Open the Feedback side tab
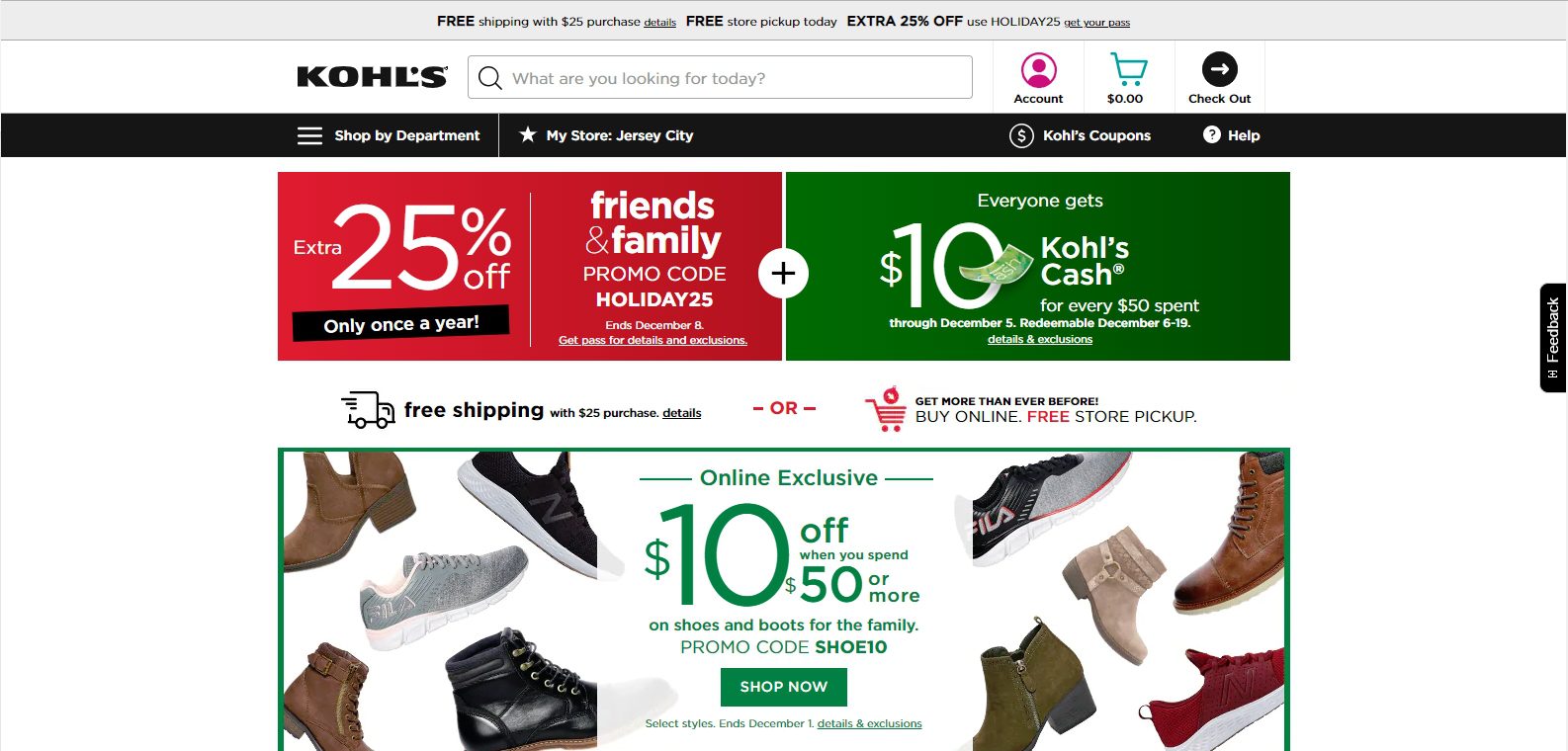Screen dimensions: 1568x751 1553,338
